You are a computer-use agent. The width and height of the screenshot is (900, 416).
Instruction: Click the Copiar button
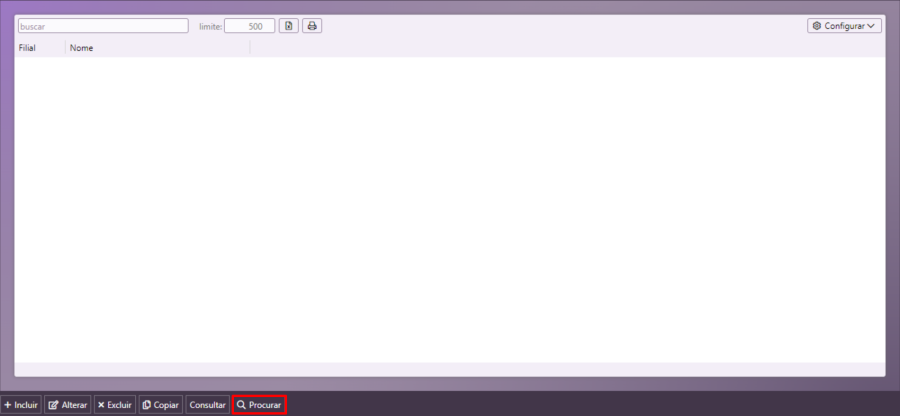point(161,405)
